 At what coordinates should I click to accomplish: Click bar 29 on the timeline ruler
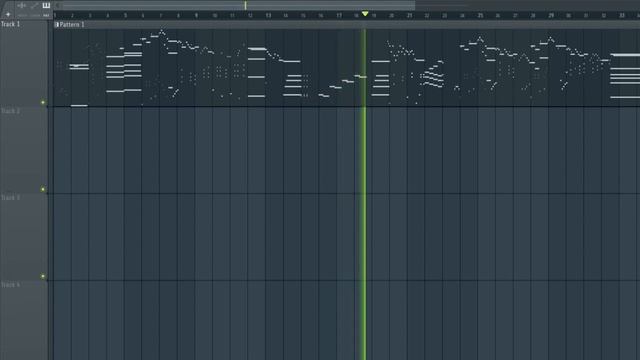click(551, 16)
